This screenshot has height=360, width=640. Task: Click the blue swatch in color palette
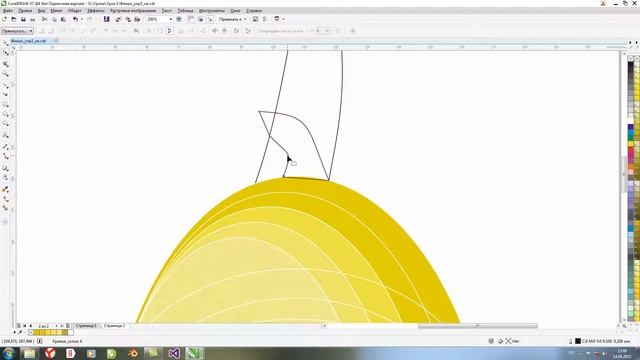point(630,128)
